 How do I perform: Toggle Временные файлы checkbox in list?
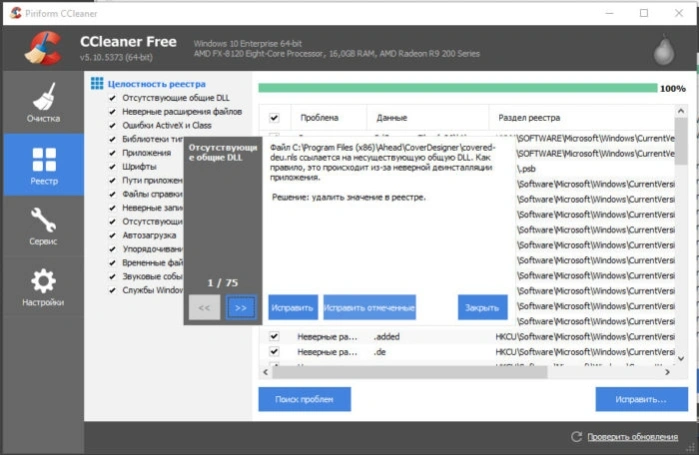point(112,263)
